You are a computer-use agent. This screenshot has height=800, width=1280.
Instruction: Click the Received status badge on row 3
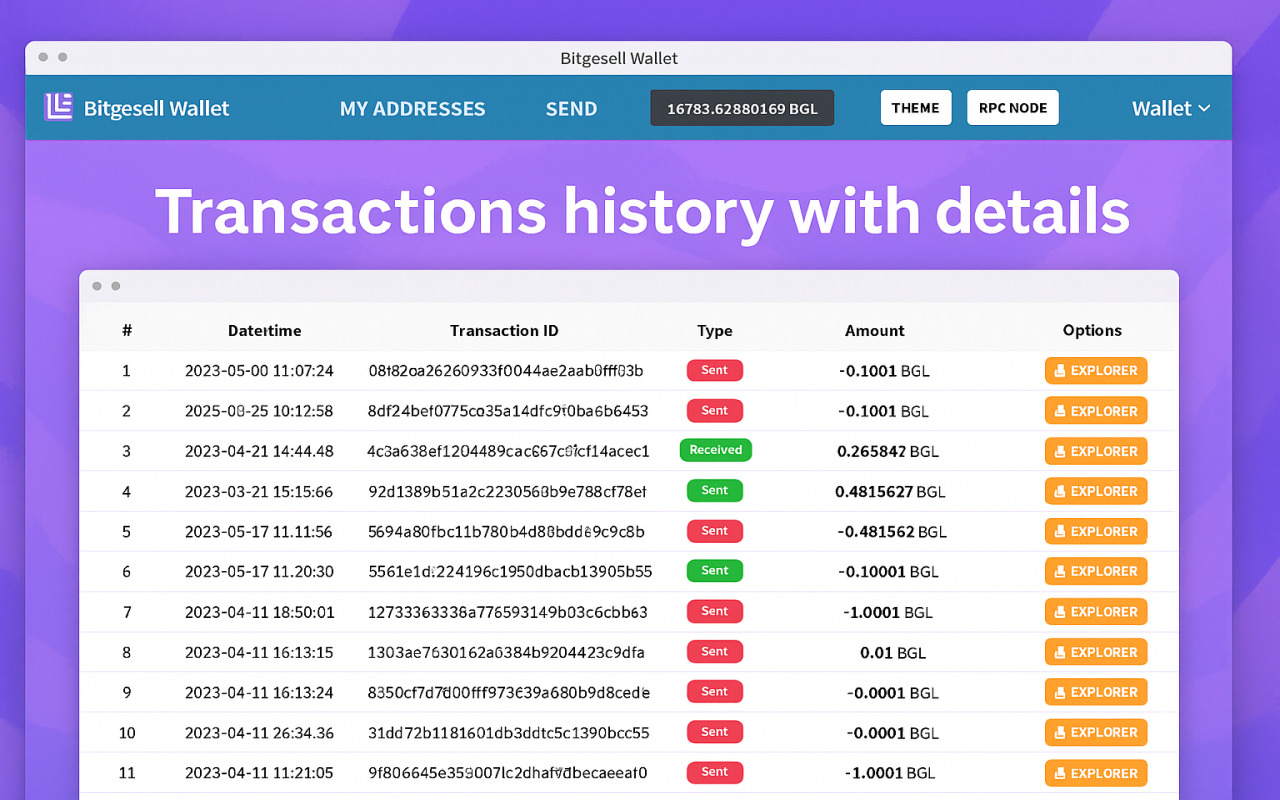(x=715, y=450)
